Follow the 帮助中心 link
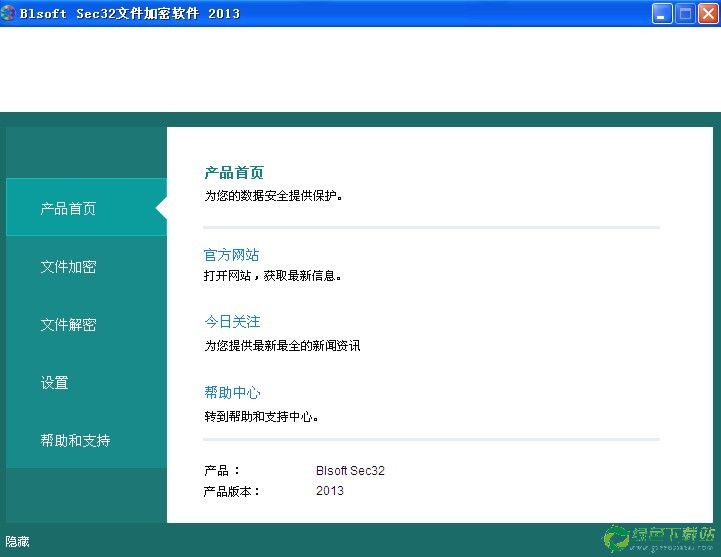 232,393
